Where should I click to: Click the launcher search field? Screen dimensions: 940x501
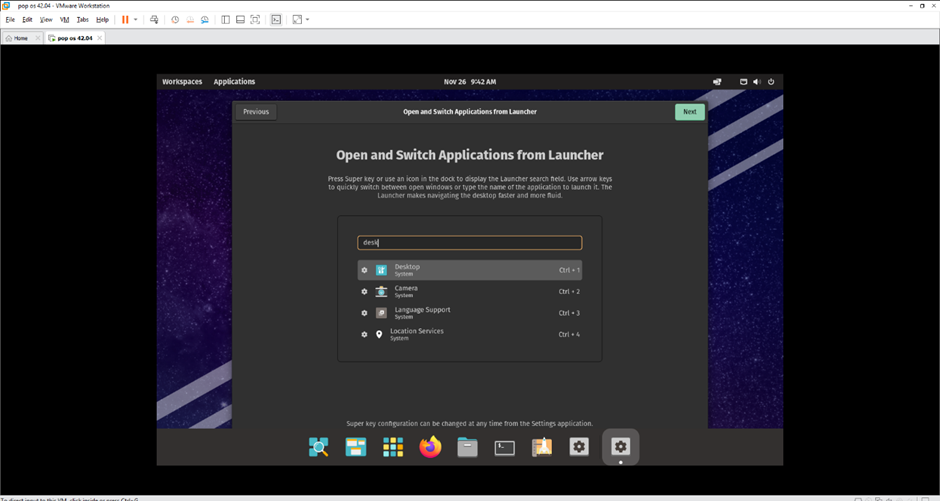tap(469, 242)
